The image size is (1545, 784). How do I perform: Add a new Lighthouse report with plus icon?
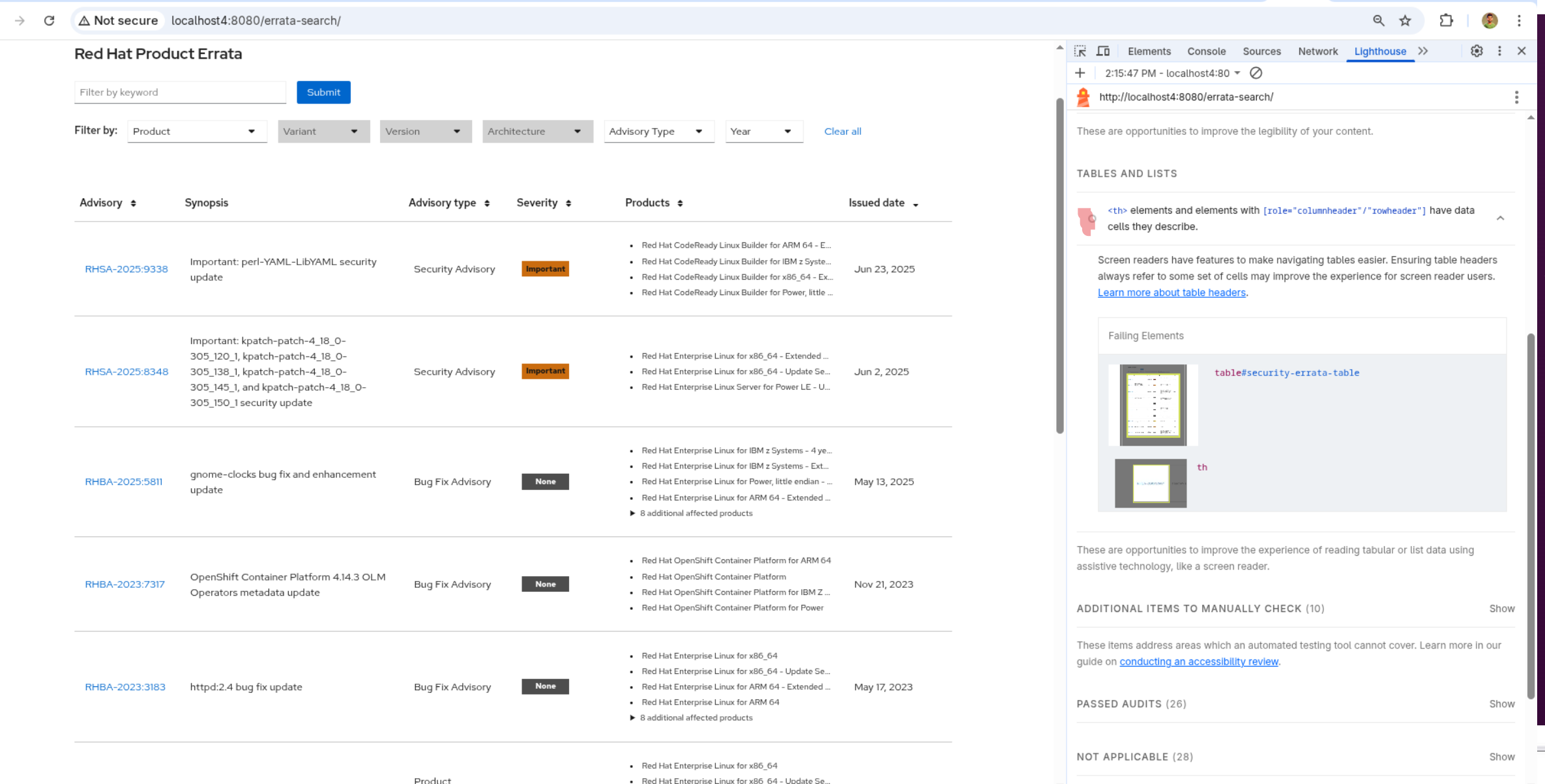1080,73
